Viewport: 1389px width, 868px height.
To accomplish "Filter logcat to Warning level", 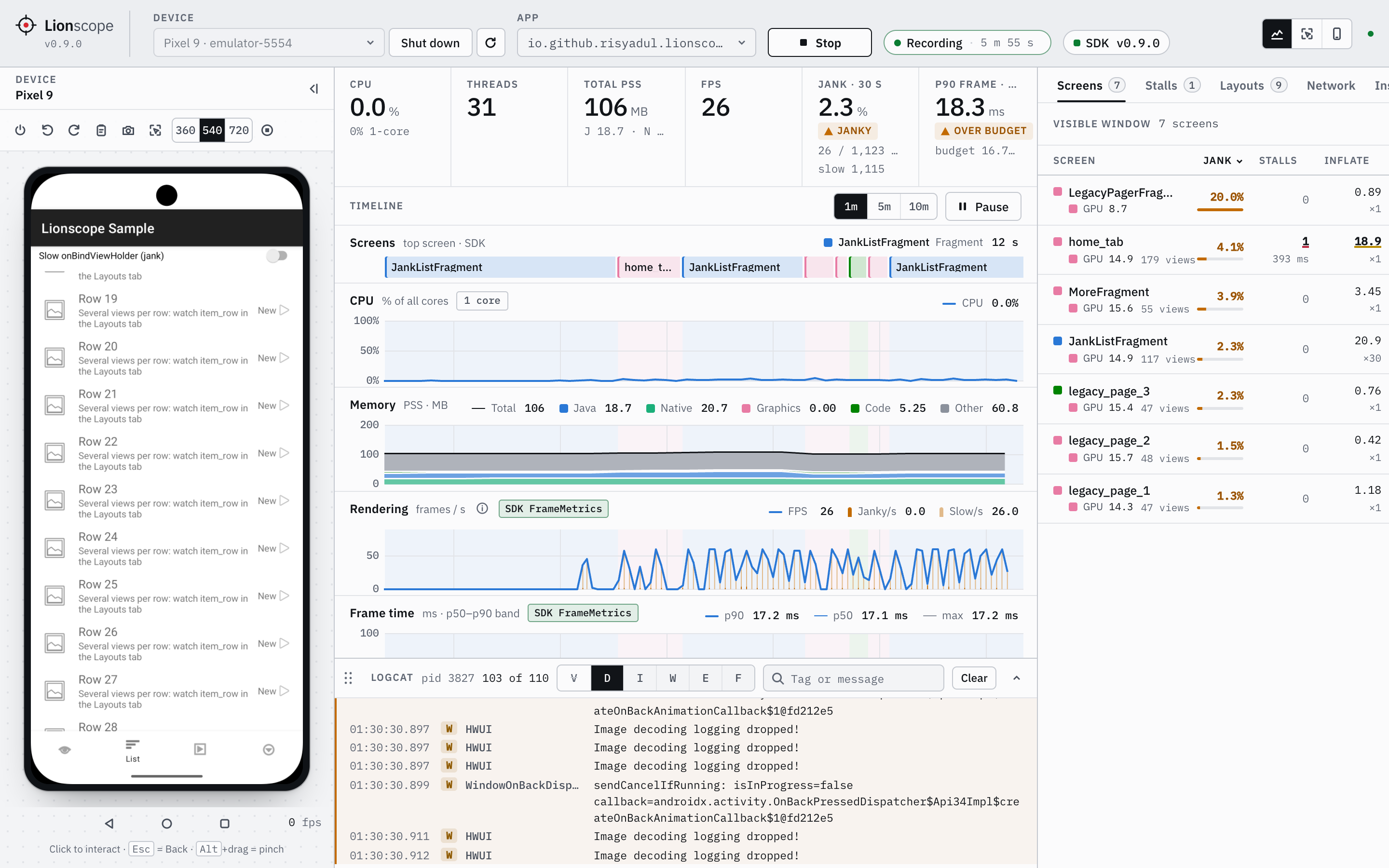I will click(x=672, y=678).
